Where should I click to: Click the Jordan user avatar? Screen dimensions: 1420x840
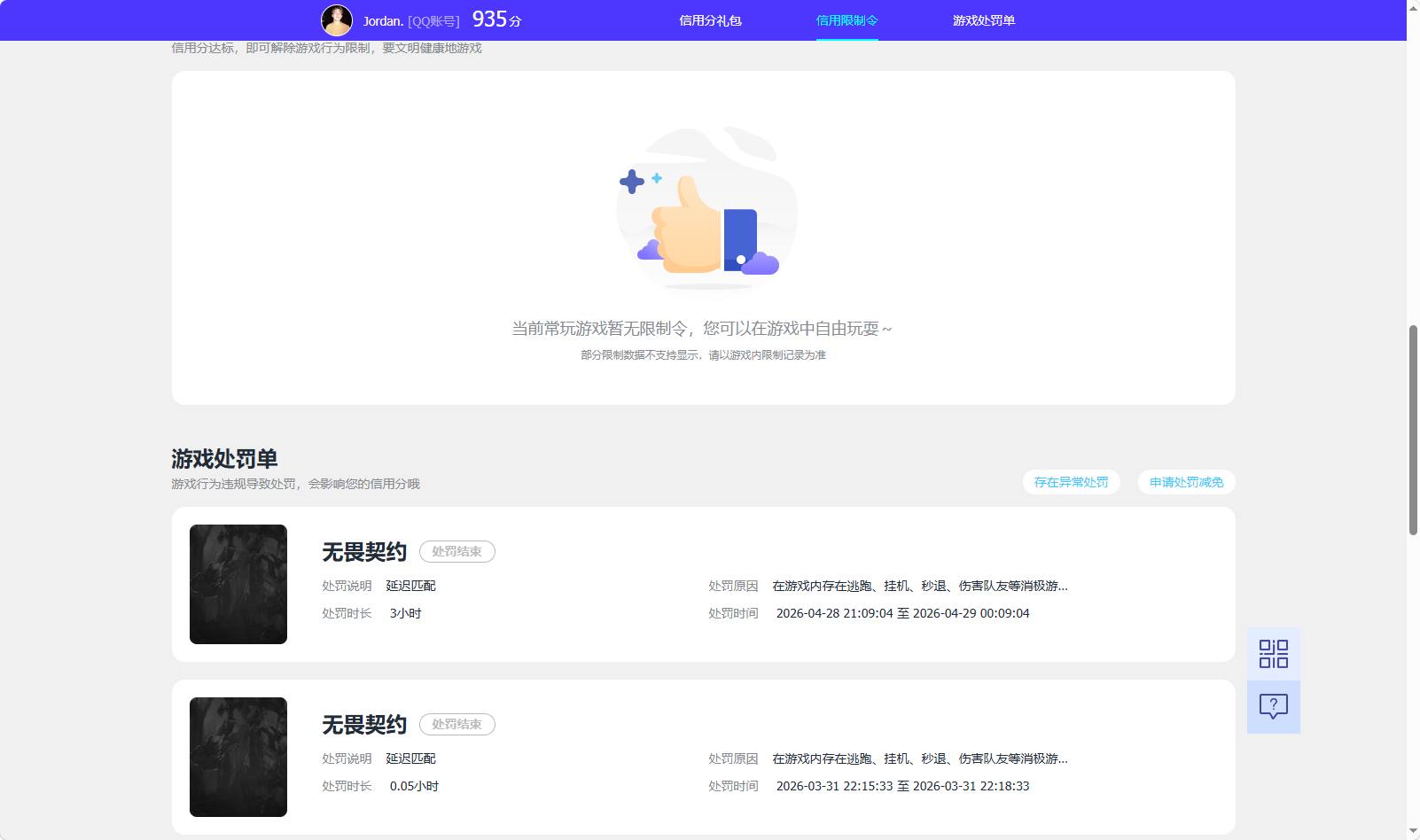tap(337, 20)
